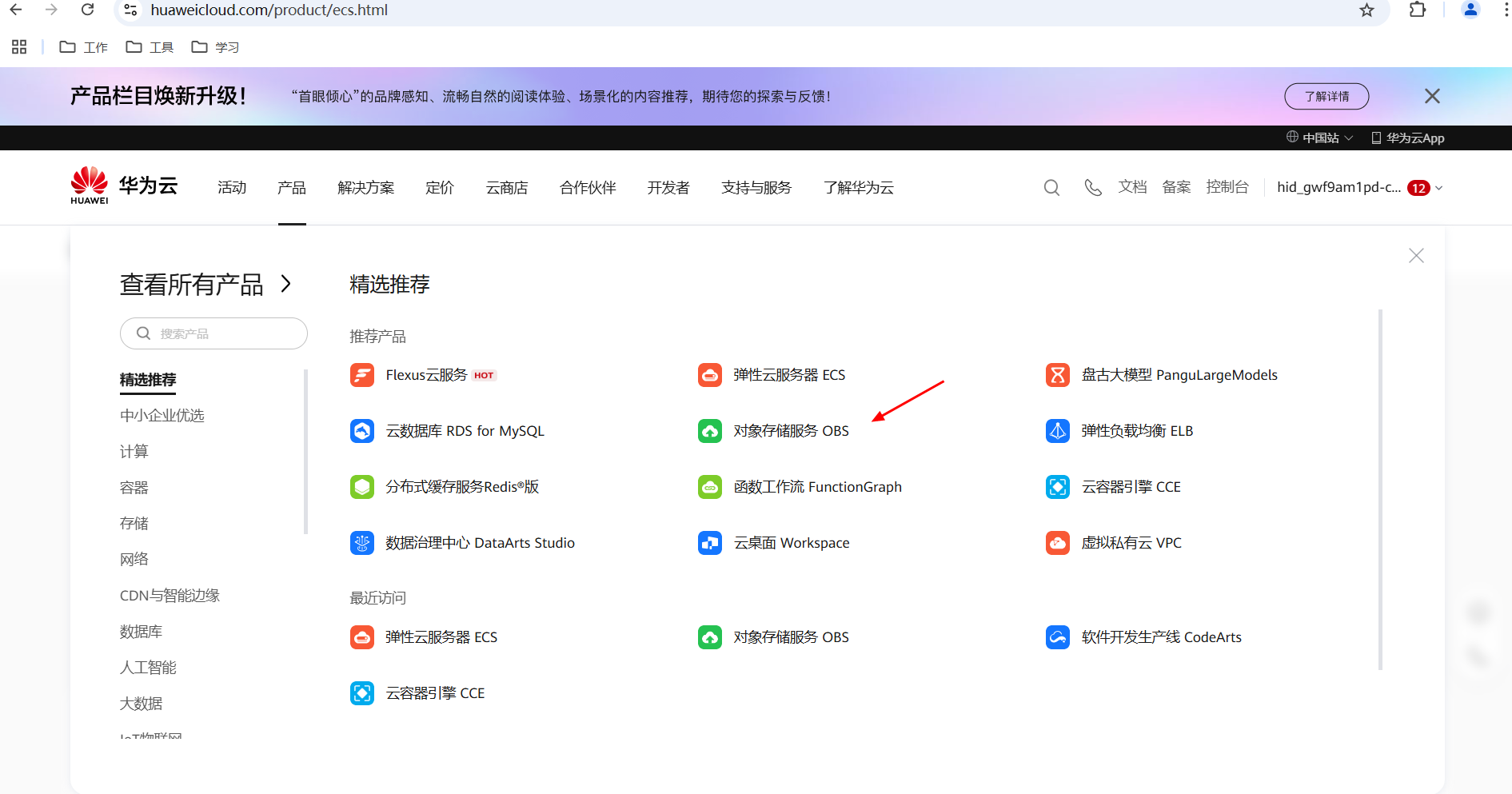This screenshot has height=794, width=1512.
Task: Go back to the previous page
Action: (x=16, y=10)
